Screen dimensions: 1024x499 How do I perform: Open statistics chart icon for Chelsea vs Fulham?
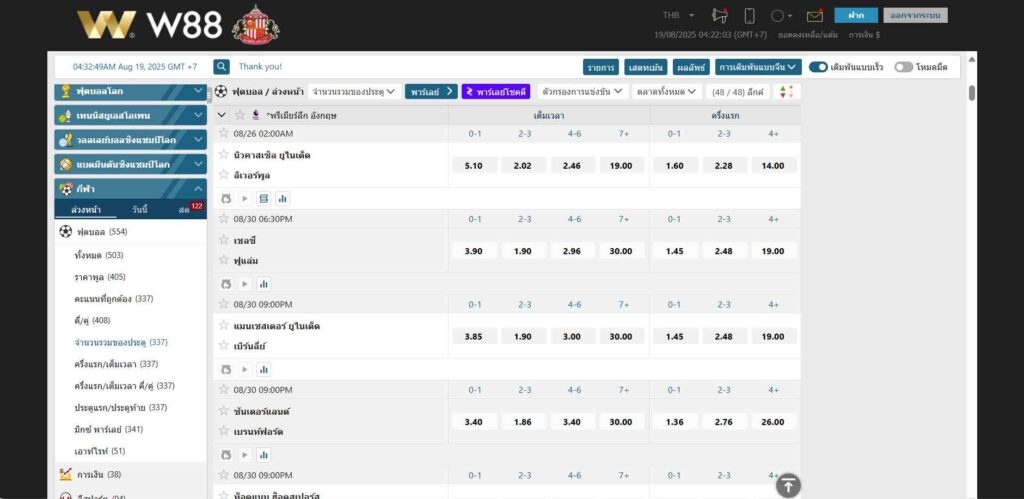point(264,284)
